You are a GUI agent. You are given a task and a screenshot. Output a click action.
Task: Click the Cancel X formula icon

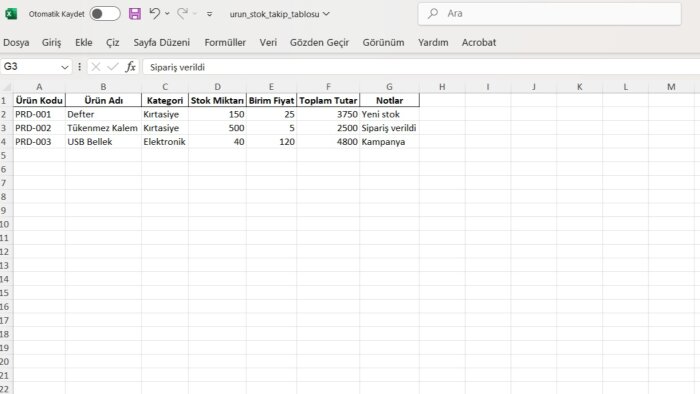96,67
